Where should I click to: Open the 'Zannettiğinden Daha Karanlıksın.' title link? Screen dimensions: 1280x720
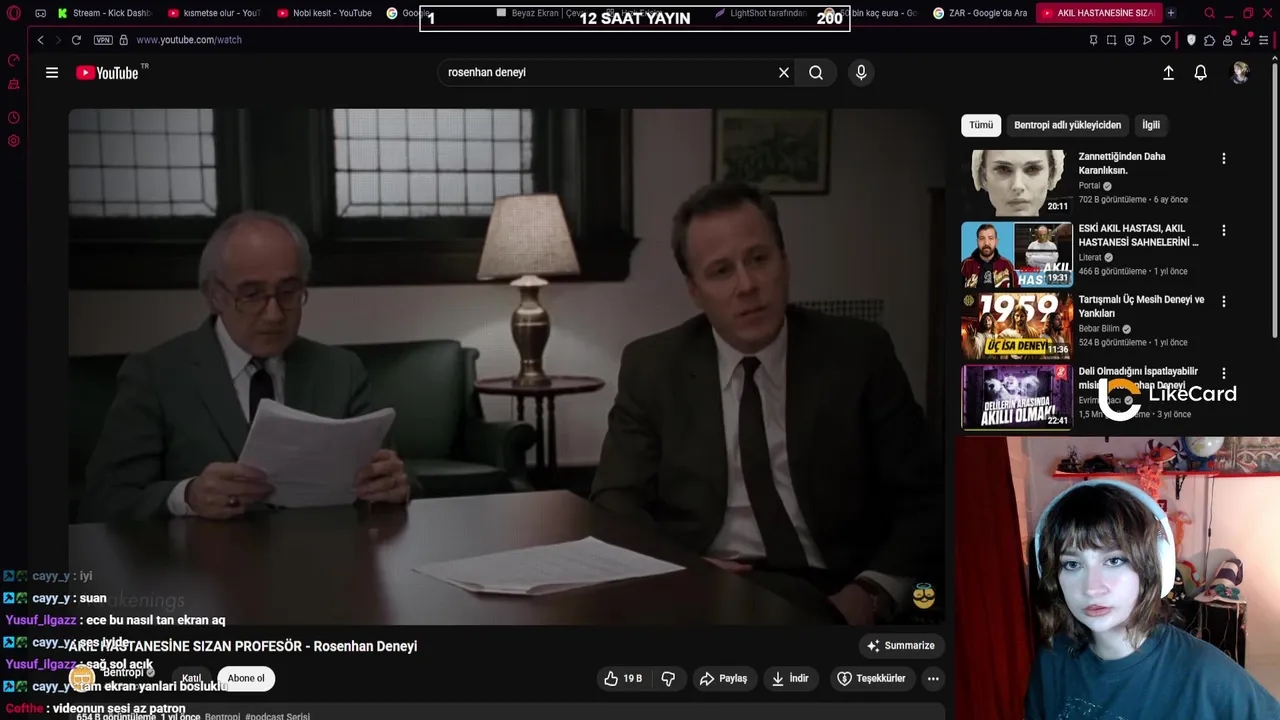click(1122, 163)
